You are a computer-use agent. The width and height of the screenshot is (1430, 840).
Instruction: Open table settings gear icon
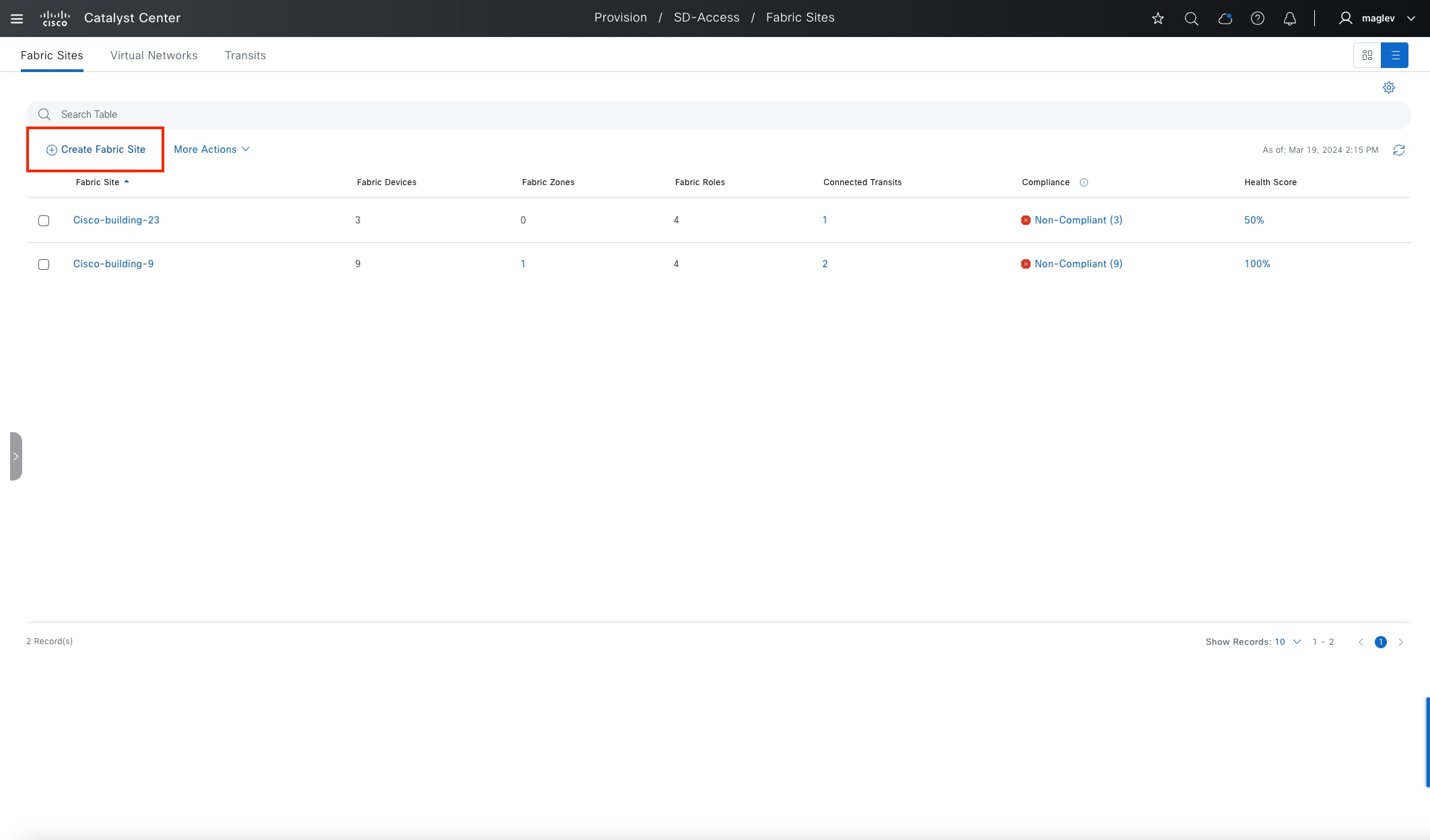point(1388,87)
